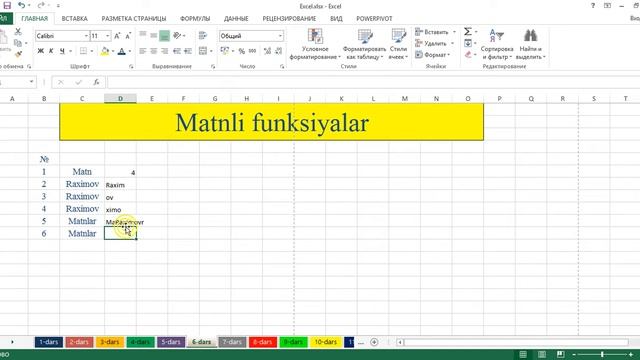
Task: Save workbook via quick access icon
Action: point(7,6)
